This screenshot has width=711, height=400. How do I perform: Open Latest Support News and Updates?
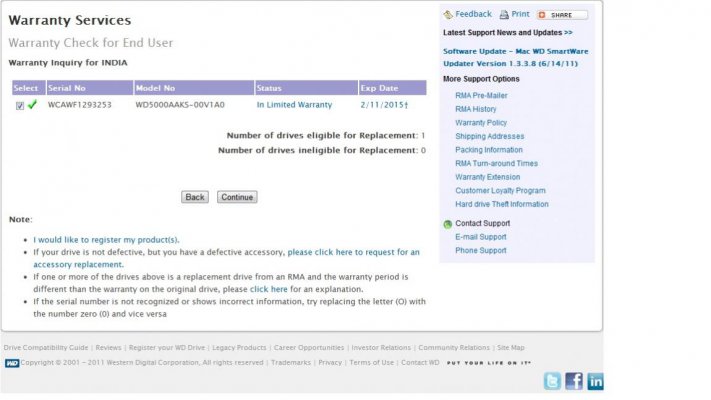tap(508, 33)
